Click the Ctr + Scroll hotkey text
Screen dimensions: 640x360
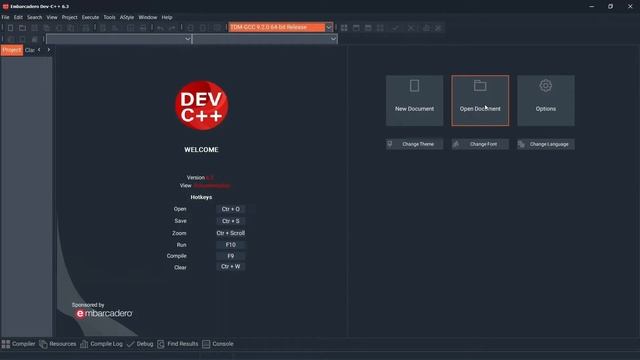(x=231, y=233)
